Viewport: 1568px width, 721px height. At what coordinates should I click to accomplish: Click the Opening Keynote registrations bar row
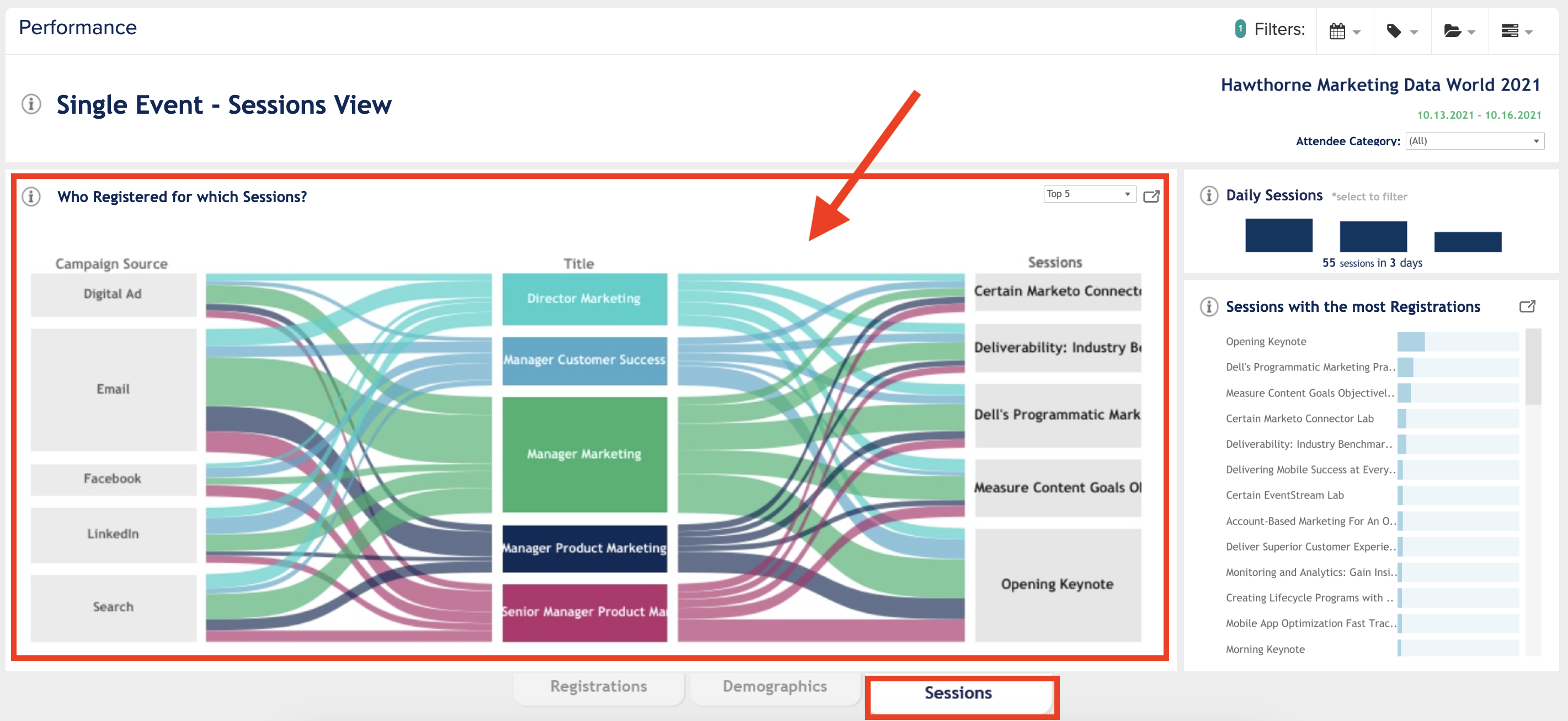tap(1372, 342)
